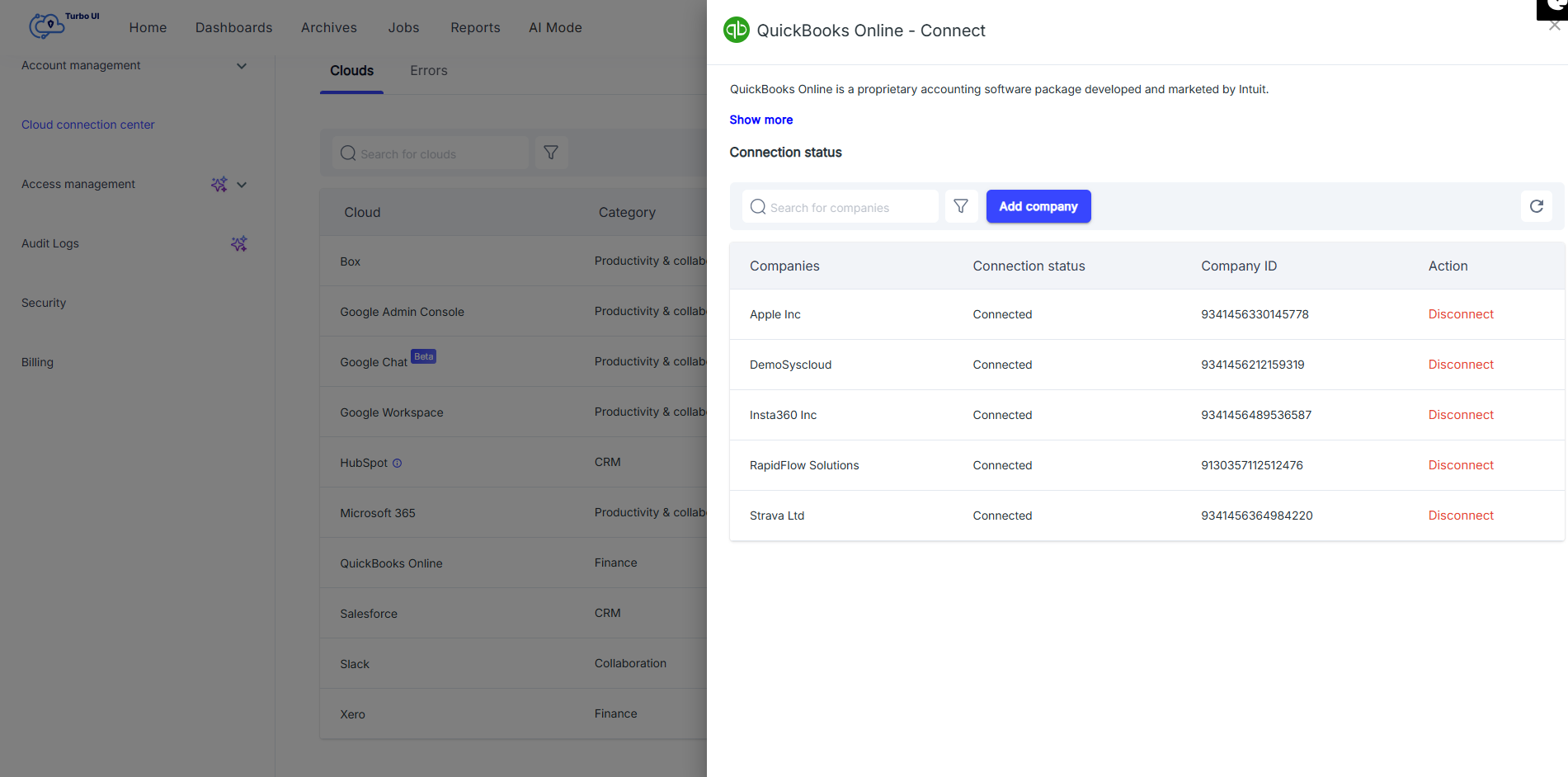Open Cloud connection center in sidebar
1568x777 pixels.
point(88,125)
